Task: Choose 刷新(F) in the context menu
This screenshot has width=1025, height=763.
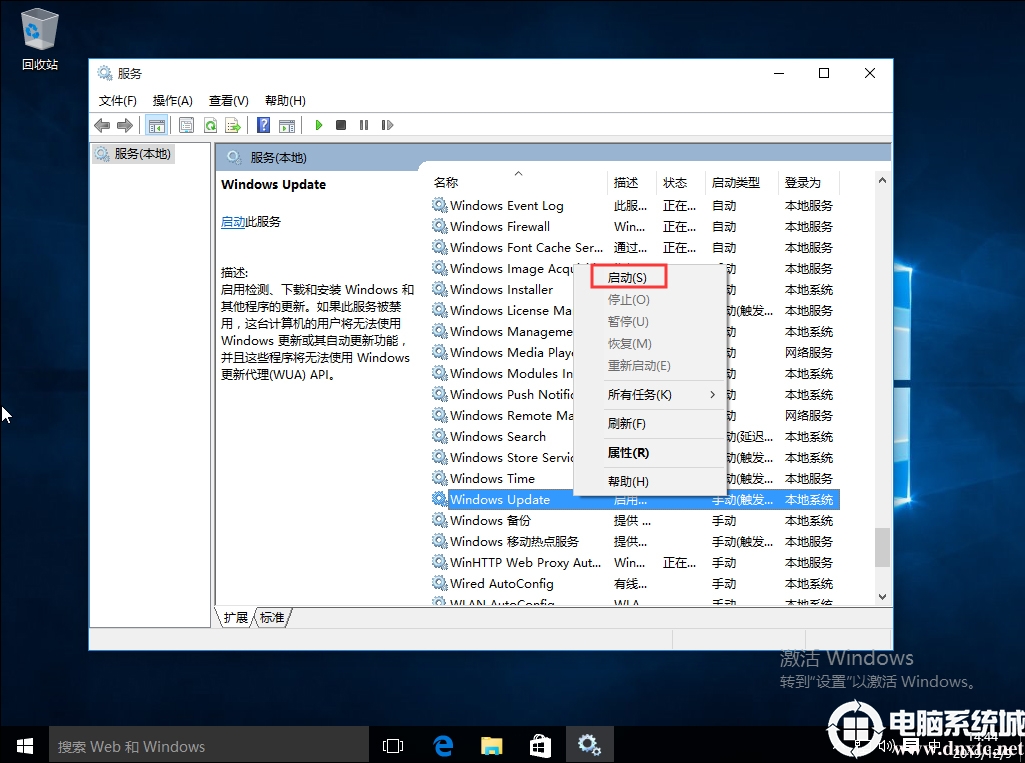Action: pyautogui.click(x=650, y=424)
